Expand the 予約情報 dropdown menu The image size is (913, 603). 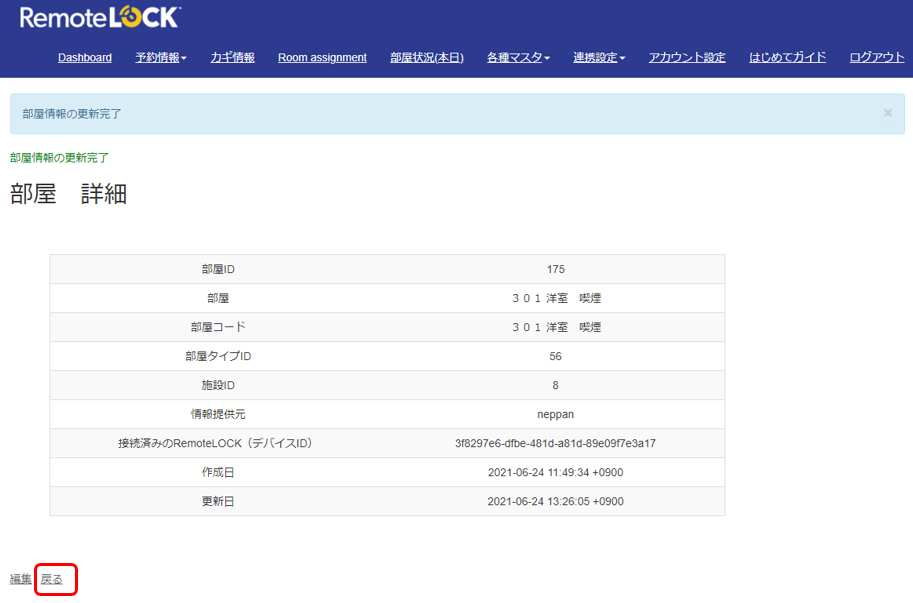point(161,58)
